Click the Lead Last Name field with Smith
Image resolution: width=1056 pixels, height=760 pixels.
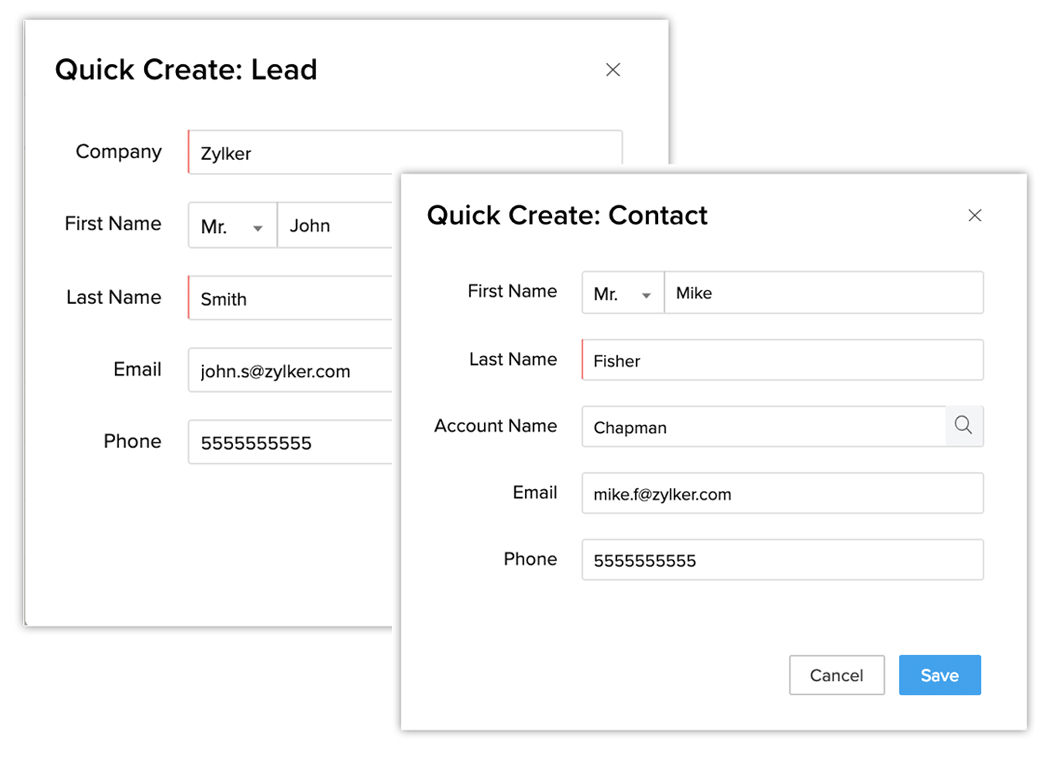(x=290, y=298)
